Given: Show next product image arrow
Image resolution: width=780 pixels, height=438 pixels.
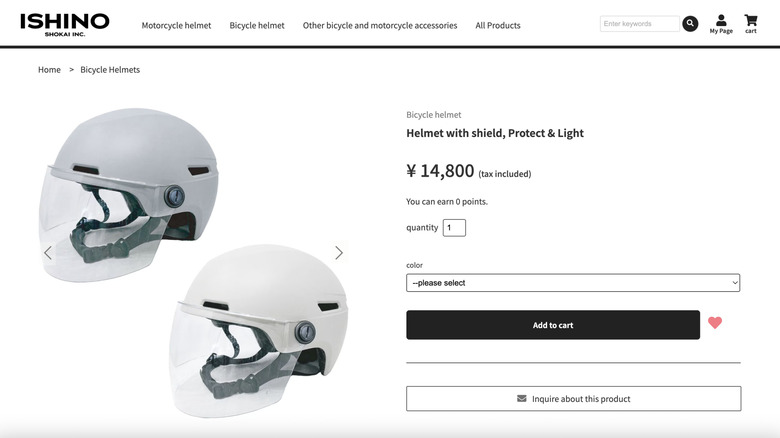Looking at the screenshot, I should tap(339, 253).
